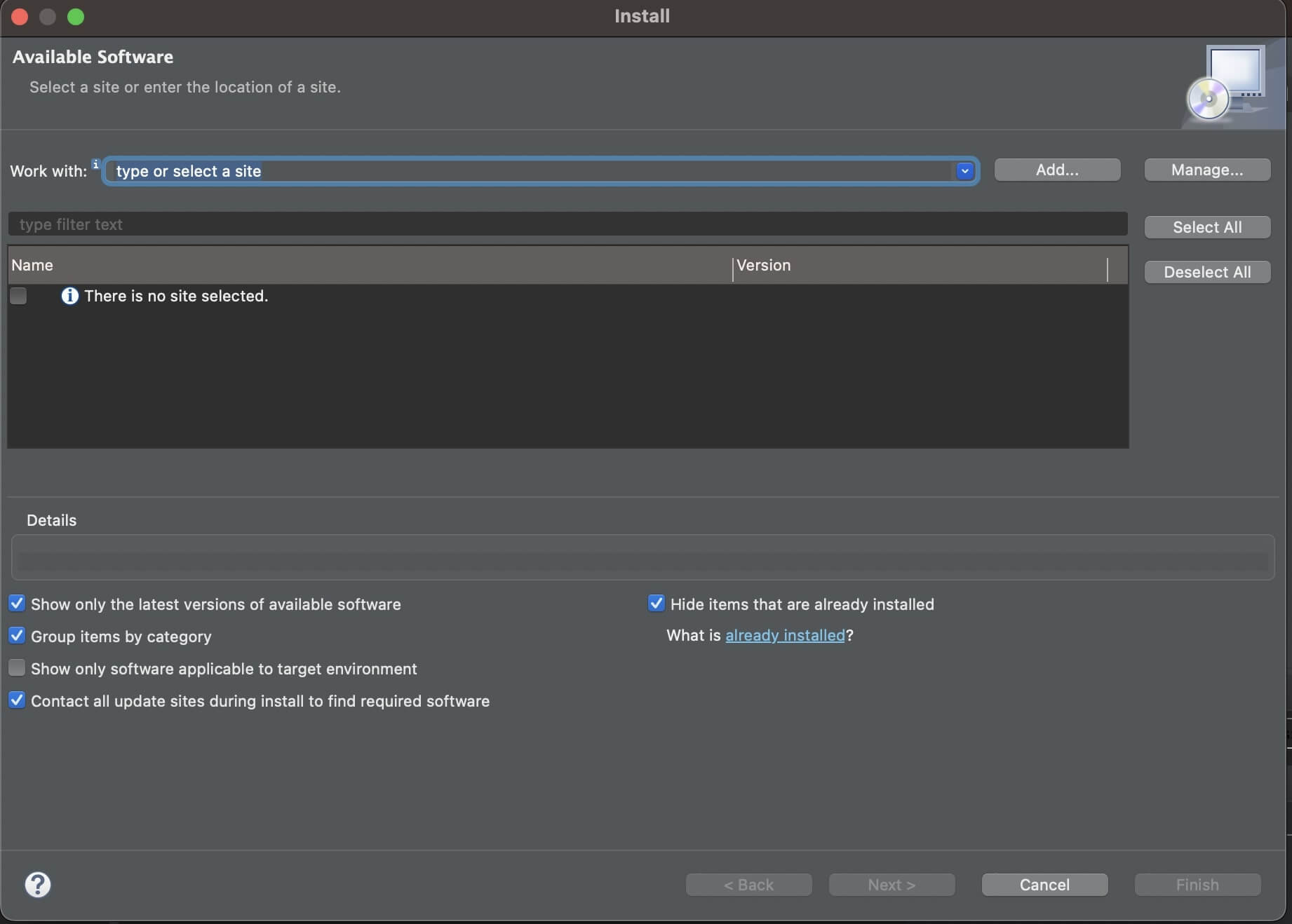1292x924 pixels.
Task: Click the type filter text field
Action: point(491,224)
